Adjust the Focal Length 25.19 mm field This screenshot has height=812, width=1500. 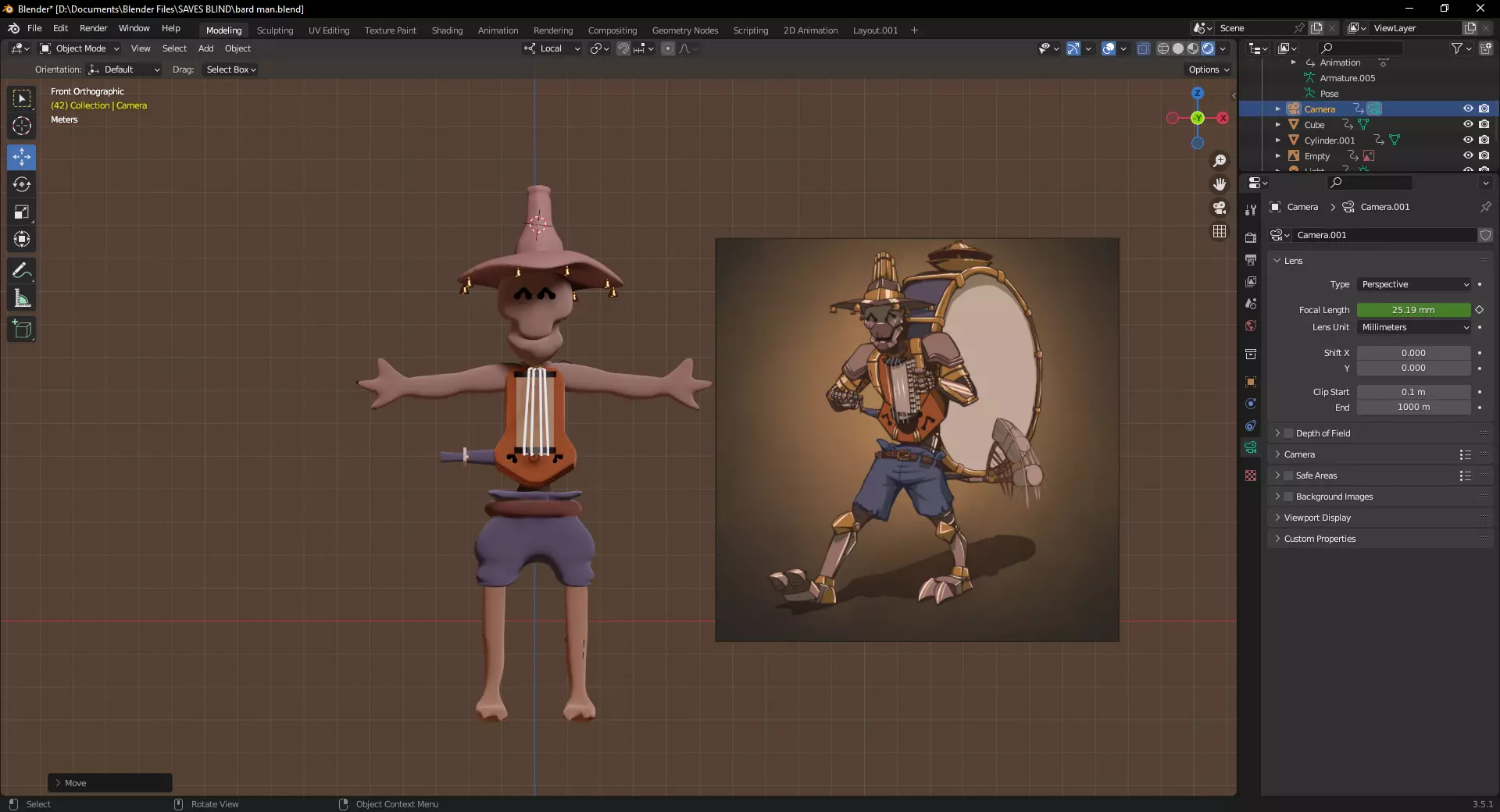click(1414, 310)
